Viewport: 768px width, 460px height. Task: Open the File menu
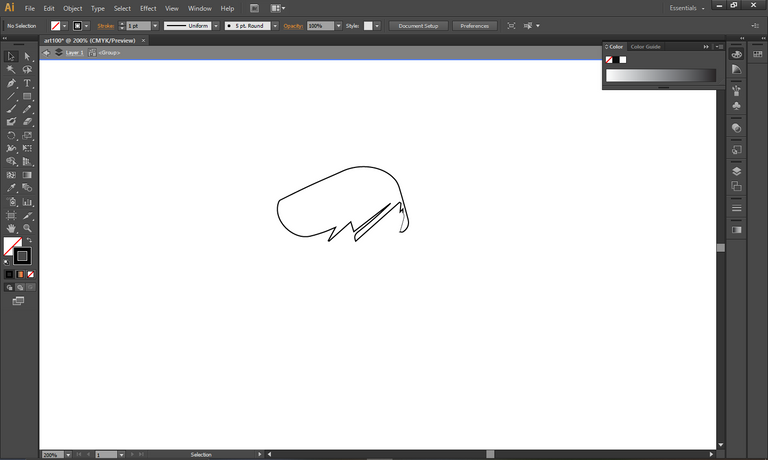tap(29, 8)
